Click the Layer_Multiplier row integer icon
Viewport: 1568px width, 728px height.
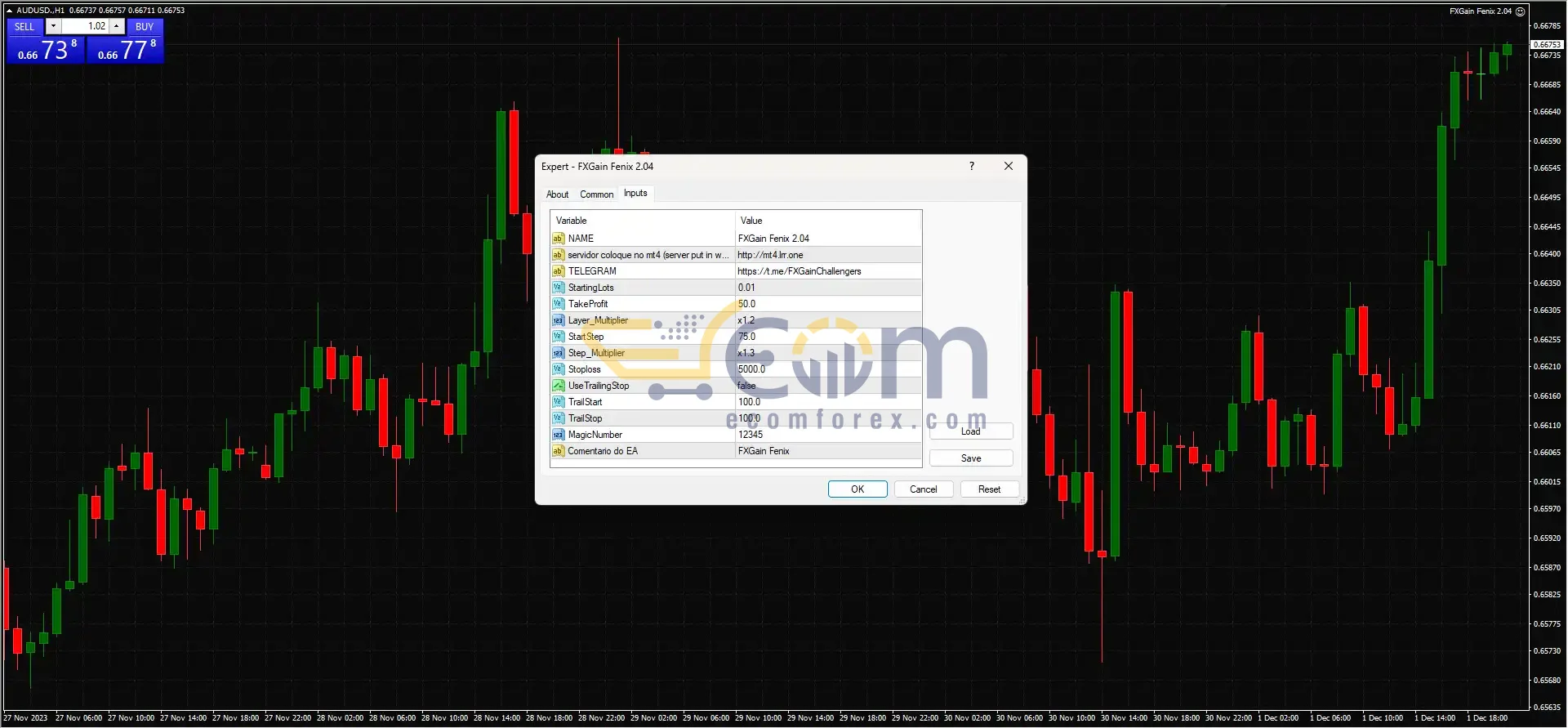click(559, 320)
